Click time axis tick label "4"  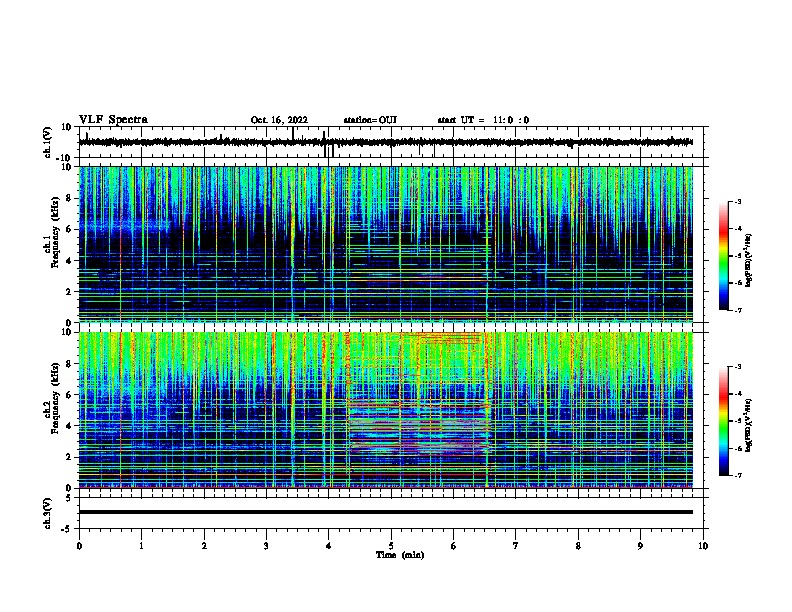(x=329, y=546)
